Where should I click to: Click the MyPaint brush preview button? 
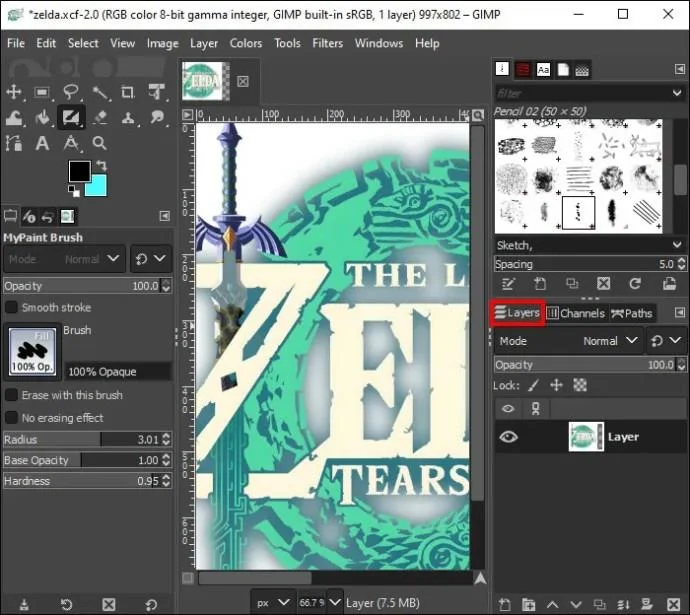(x=33, y=351)
